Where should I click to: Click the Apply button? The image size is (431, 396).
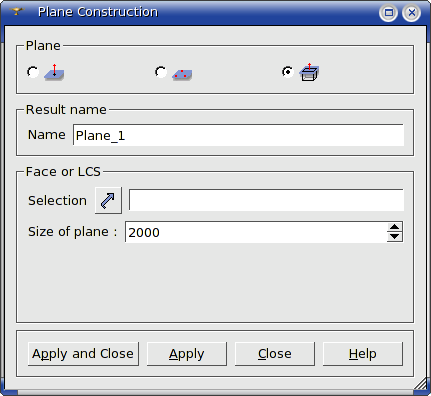[x=187, y=354]
